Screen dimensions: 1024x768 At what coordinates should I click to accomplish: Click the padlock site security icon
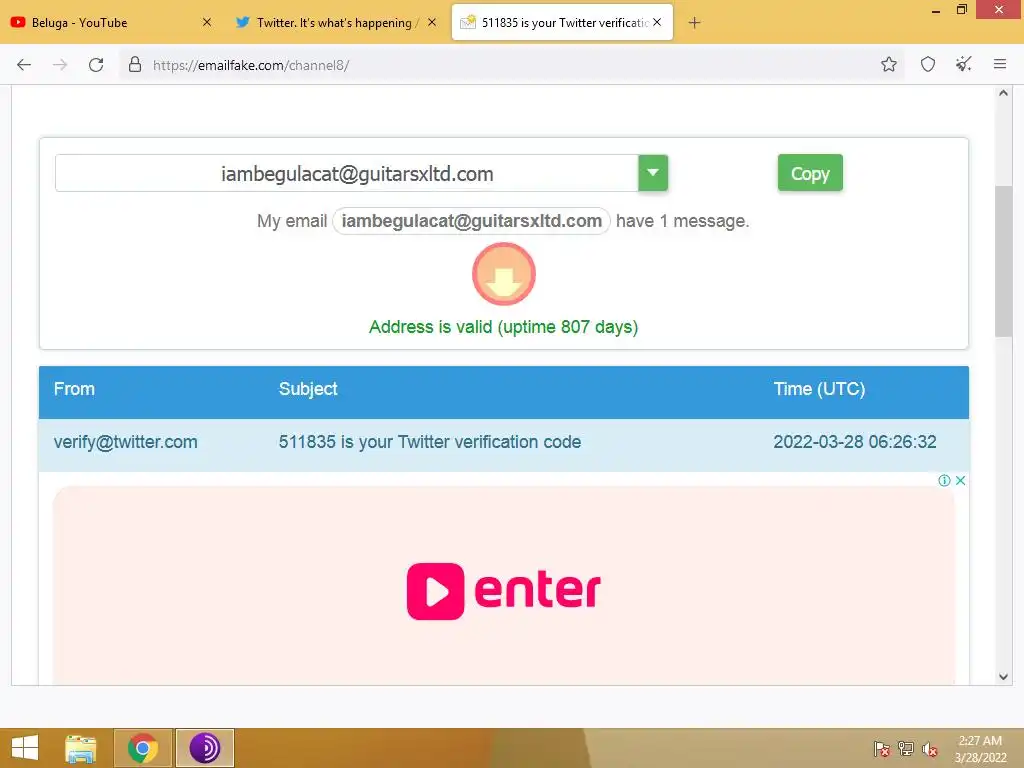[x=135, y=64]
